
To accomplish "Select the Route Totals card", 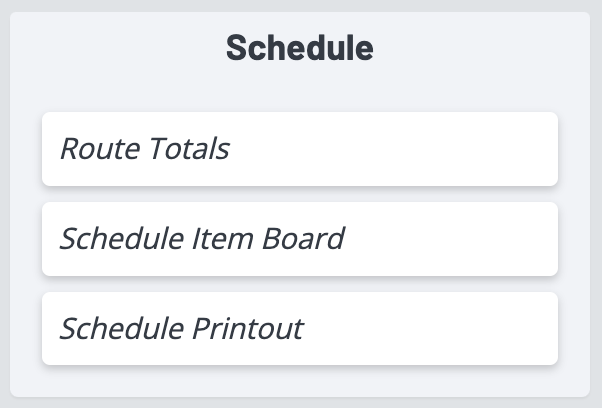I will (x=299, y=149).
